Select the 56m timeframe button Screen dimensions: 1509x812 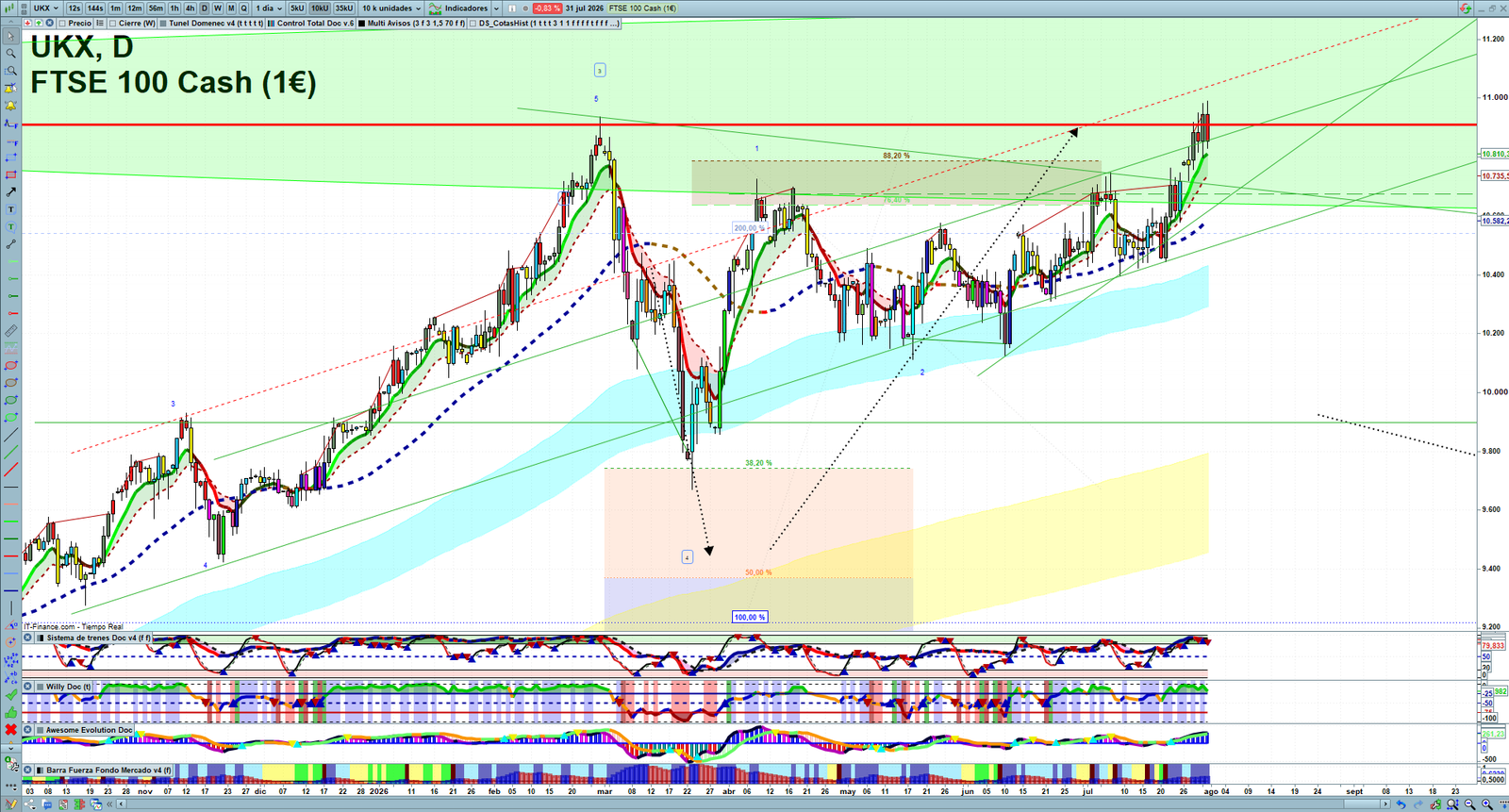click(156, 8)
